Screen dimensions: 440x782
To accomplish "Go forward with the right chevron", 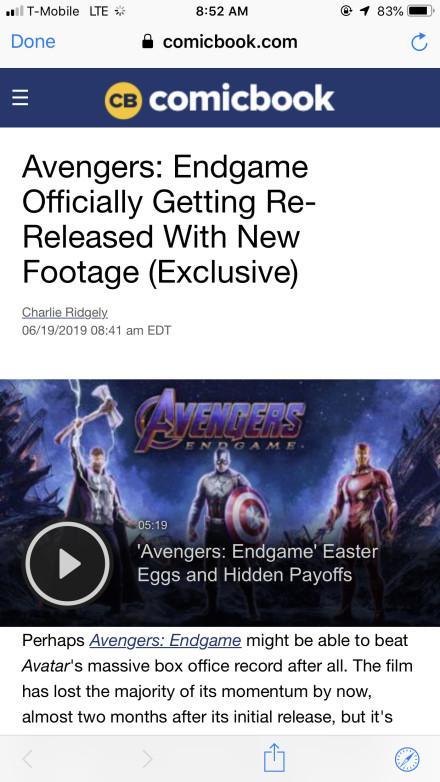I will tap(147, 759).
